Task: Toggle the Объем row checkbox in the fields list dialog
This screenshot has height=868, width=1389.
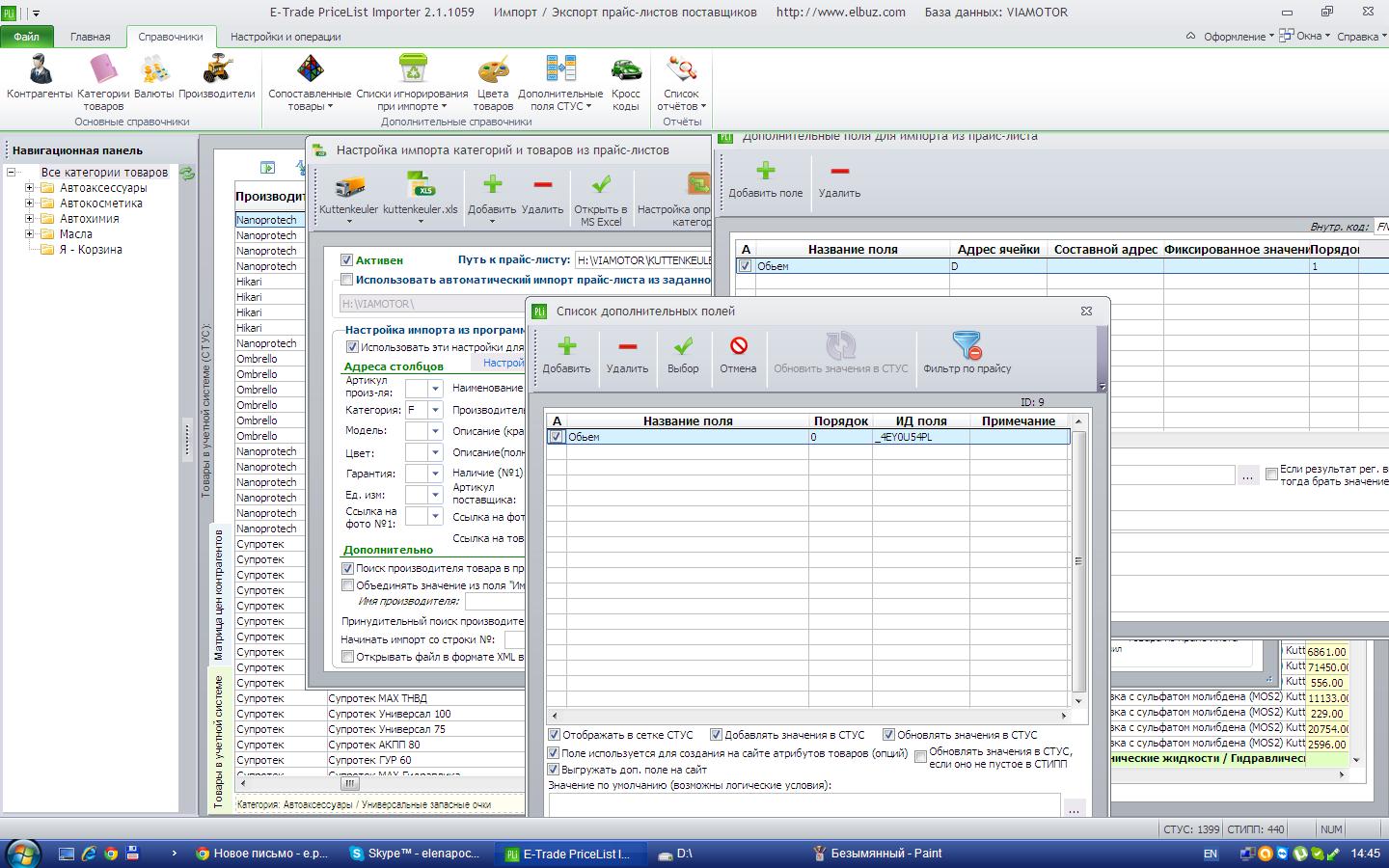Action: point(556,437)
